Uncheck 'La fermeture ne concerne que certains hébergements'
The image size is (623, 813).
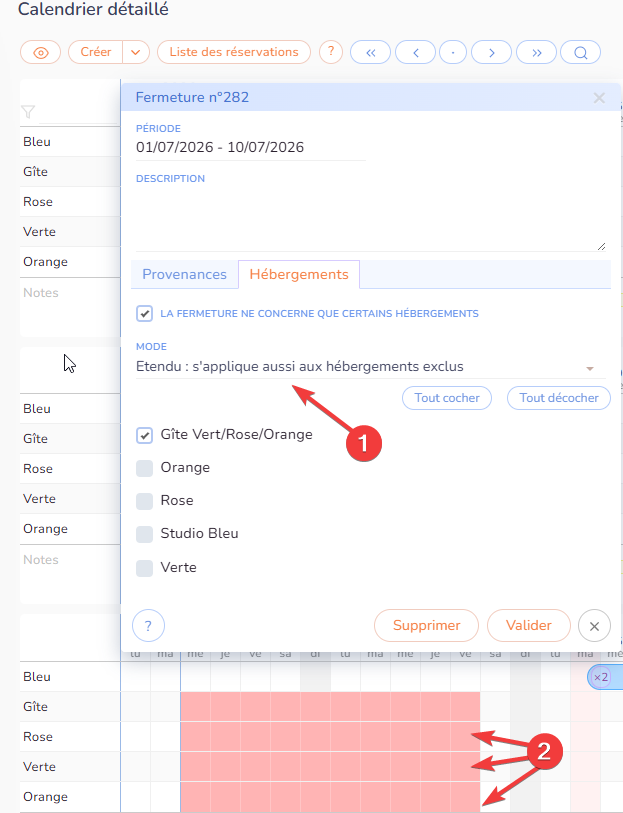(x=145, y=314)
